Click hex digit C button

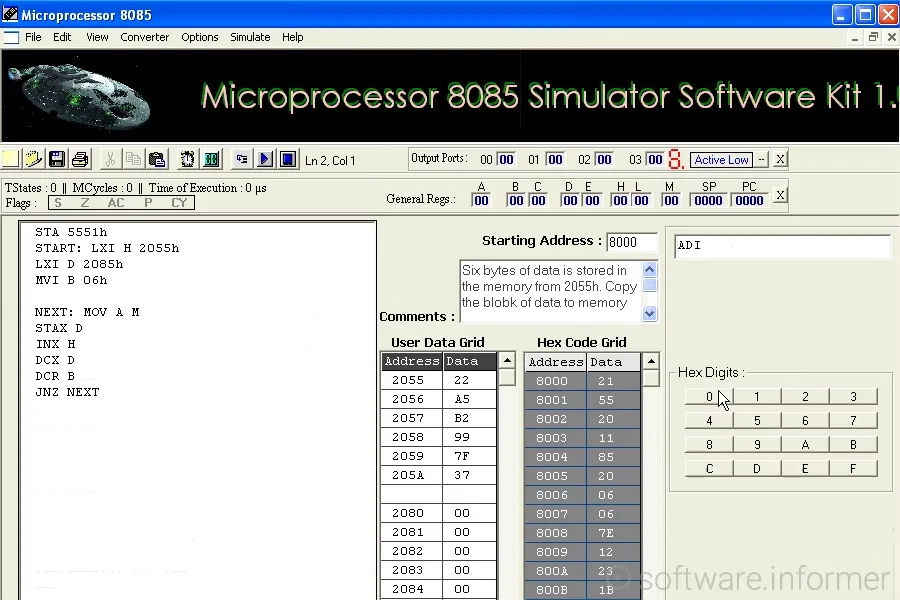point(709,469)
